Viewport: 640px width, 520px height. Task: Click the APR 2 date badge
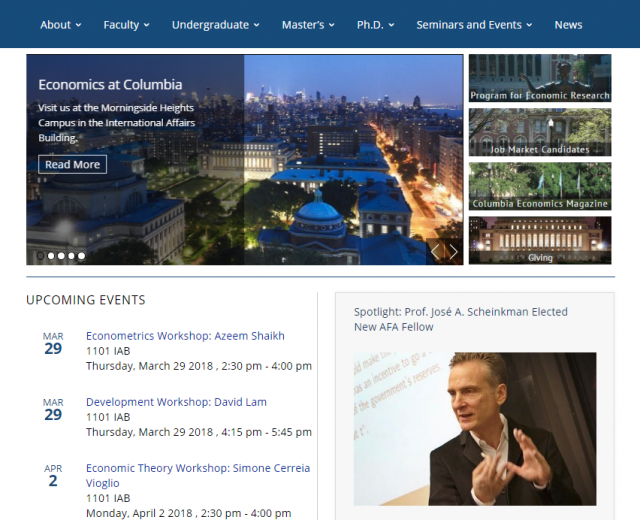click(53, 476)
